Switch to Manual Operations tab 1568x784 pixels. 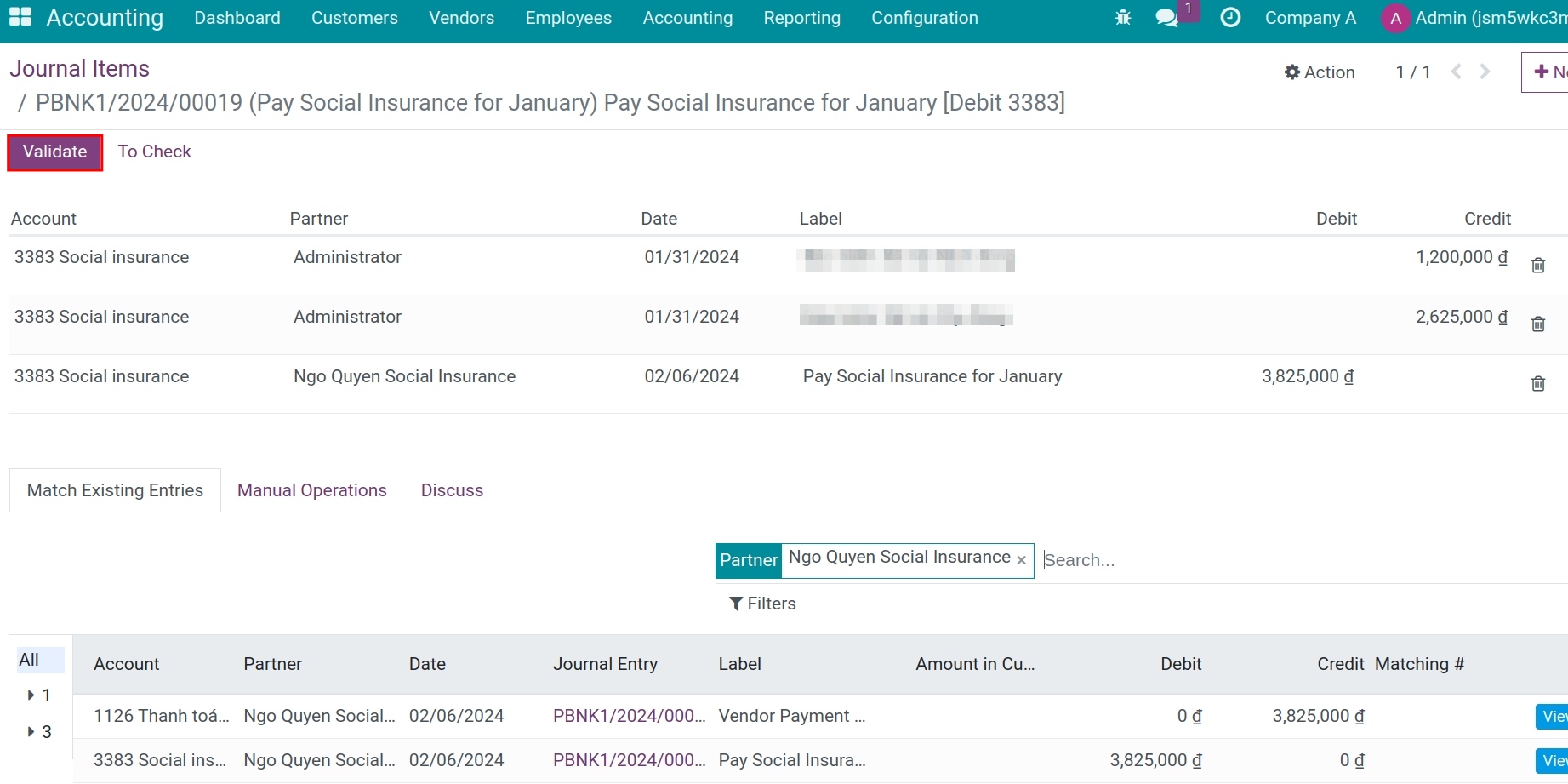click(x=312, y=490)
